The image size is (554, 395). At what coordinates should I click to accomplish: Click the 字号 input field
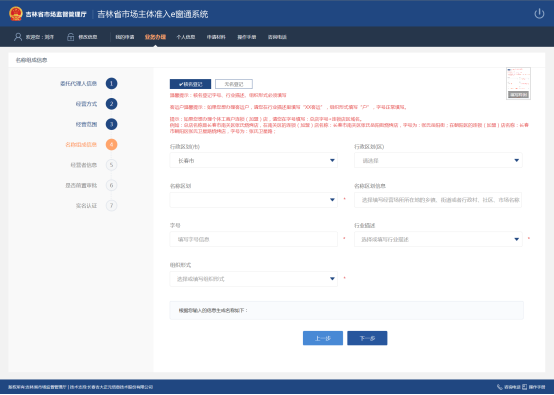(x=254, y=239)
